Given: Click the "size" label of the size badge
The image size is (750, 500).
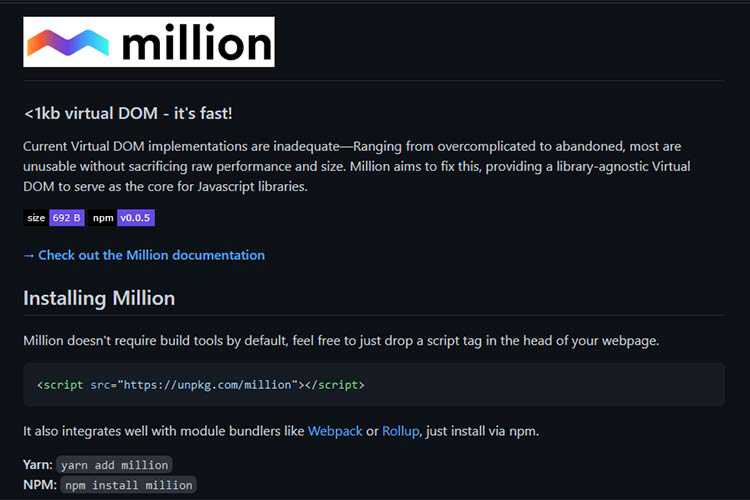Looking at the screenshot, I should [x=36, y=218].
